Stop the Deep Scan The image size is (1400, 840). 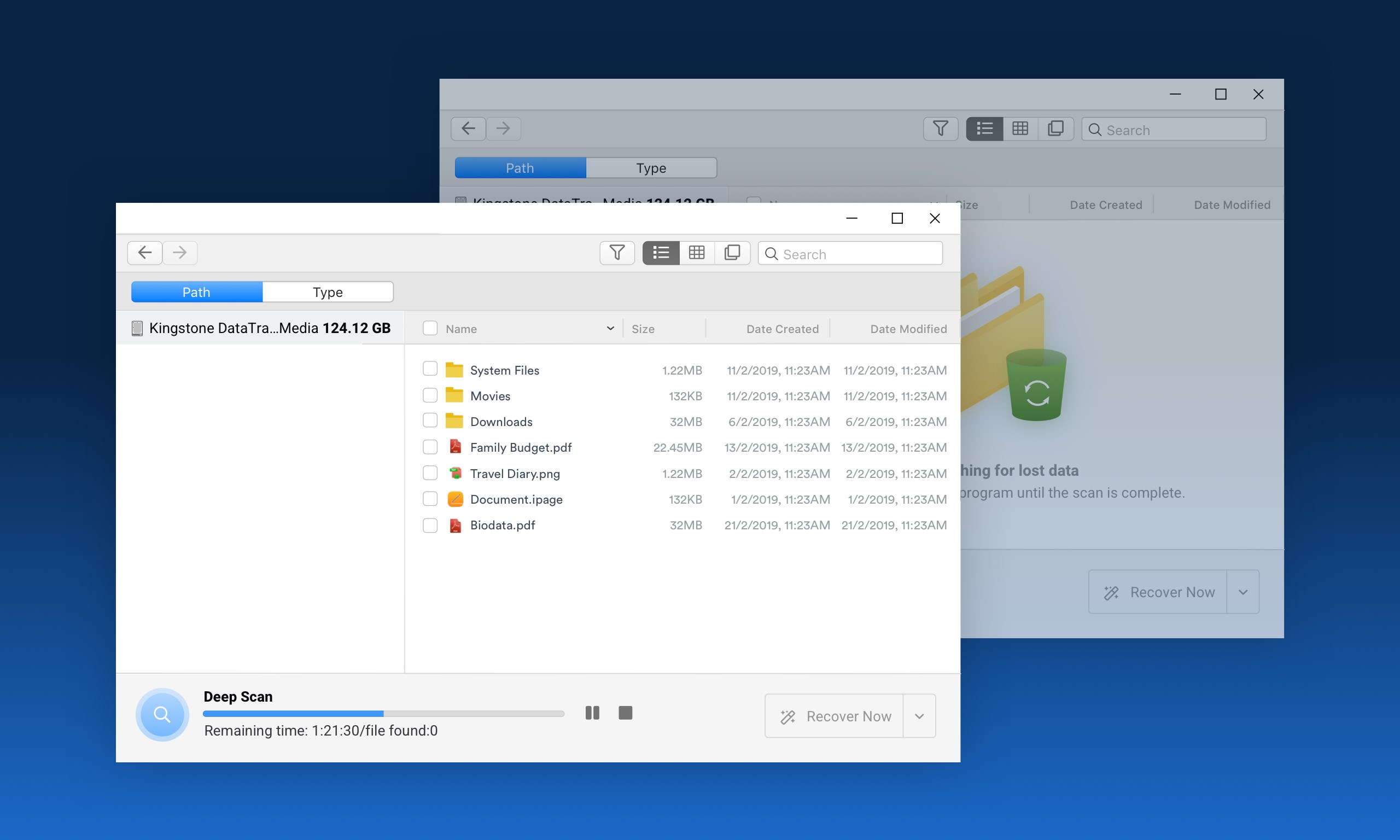625,713
